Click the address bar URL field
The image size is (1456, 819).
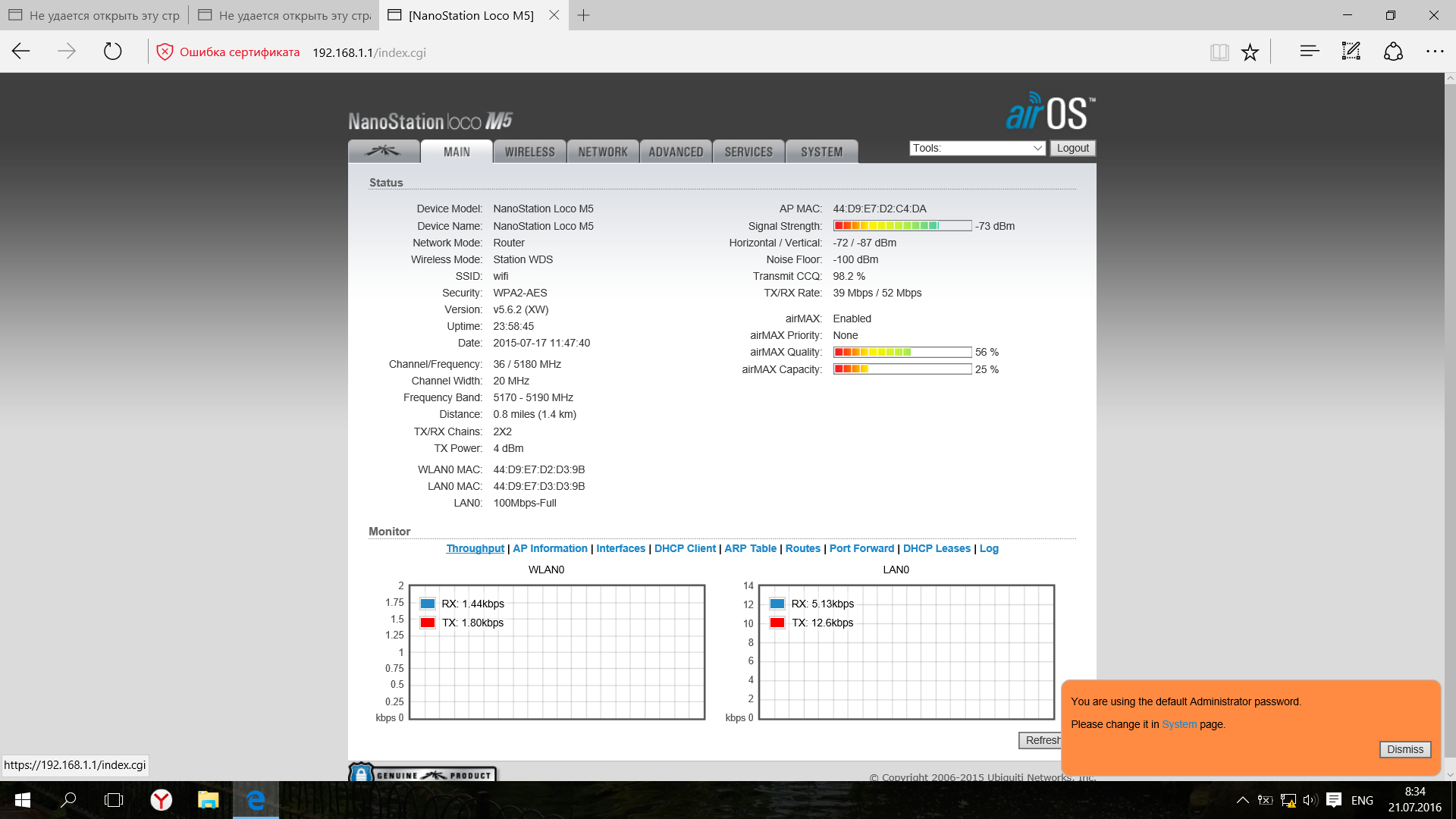click(x=369, y=52)
